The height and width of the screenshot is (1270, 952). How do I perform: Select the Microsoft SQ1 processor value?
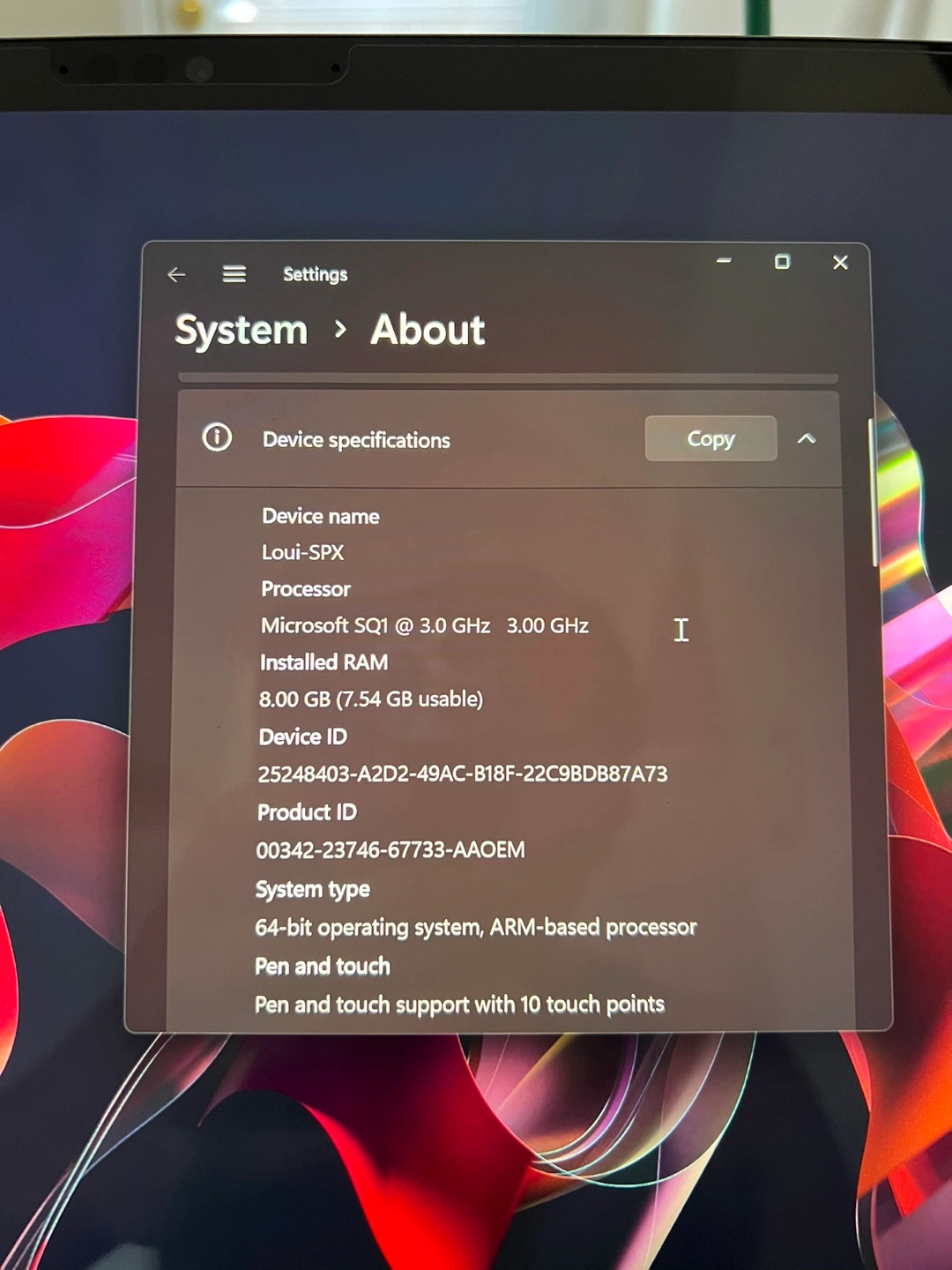coord(425,625)
